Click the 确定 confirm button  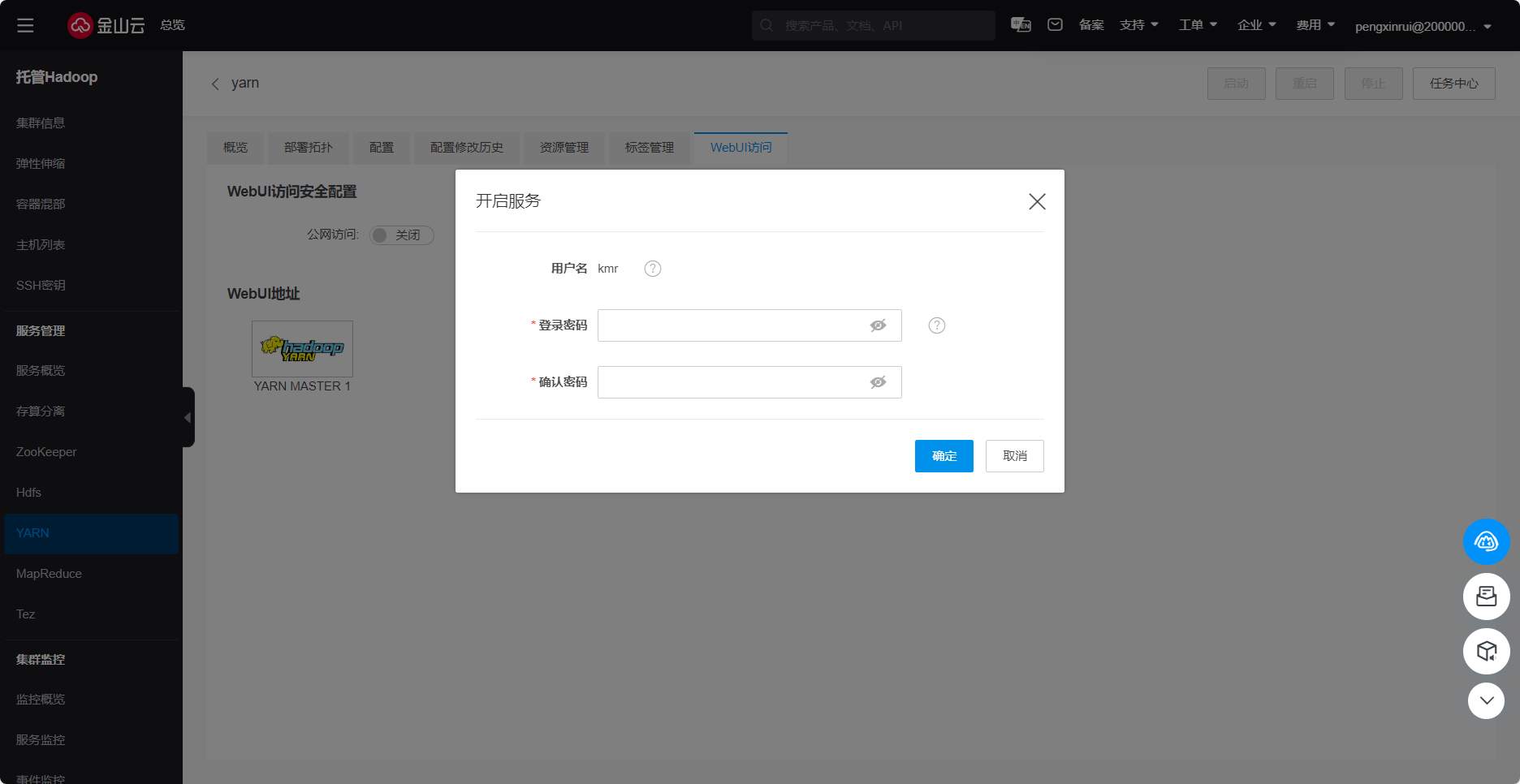pyautogui.click(x=944, y=456)
